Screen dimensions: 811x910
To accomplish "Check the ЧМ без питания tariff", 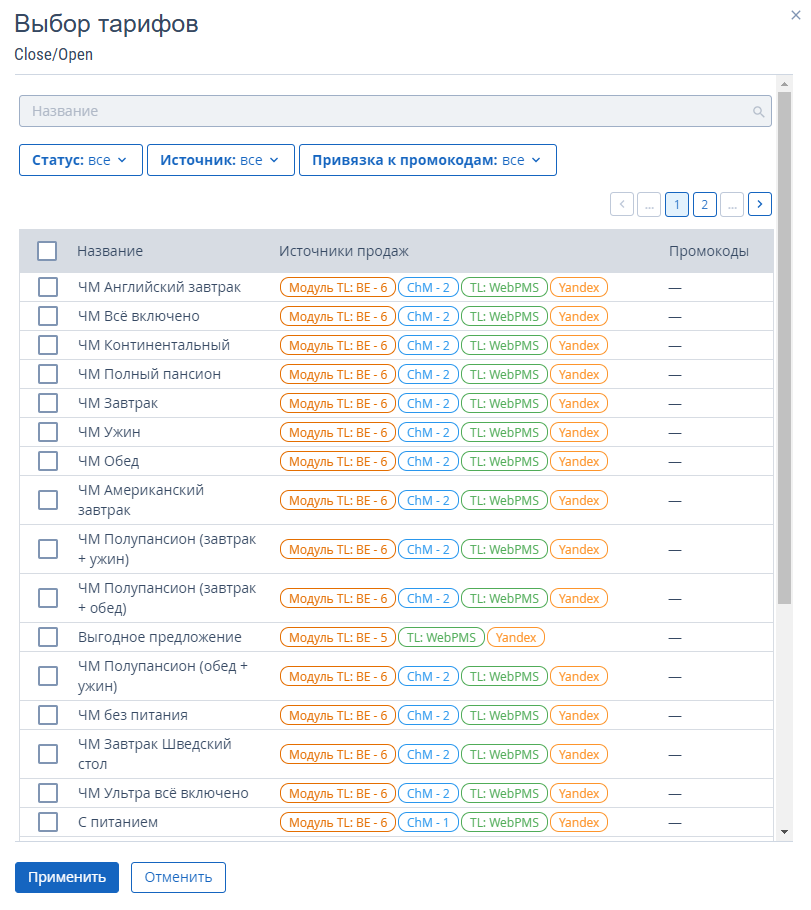I will click(48, 715).
